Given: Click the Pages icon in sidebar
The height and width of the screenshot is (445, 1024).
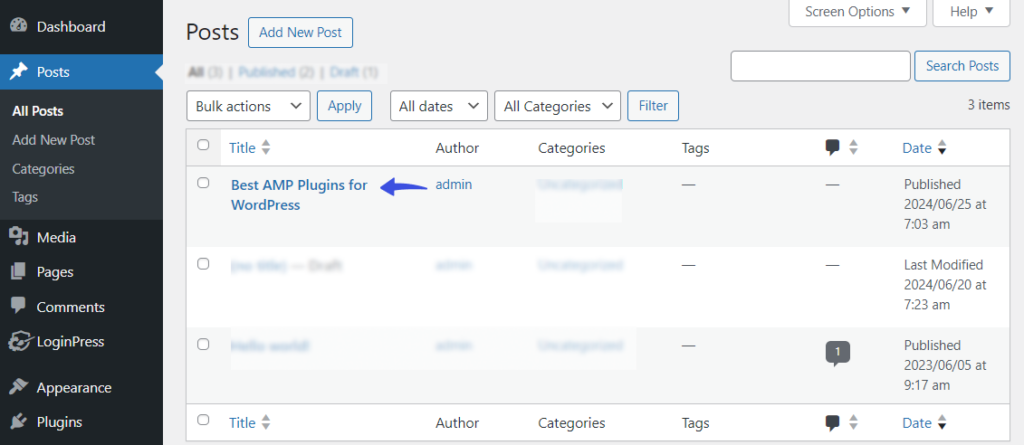Looking at the screenshot, I should point(19,272).
